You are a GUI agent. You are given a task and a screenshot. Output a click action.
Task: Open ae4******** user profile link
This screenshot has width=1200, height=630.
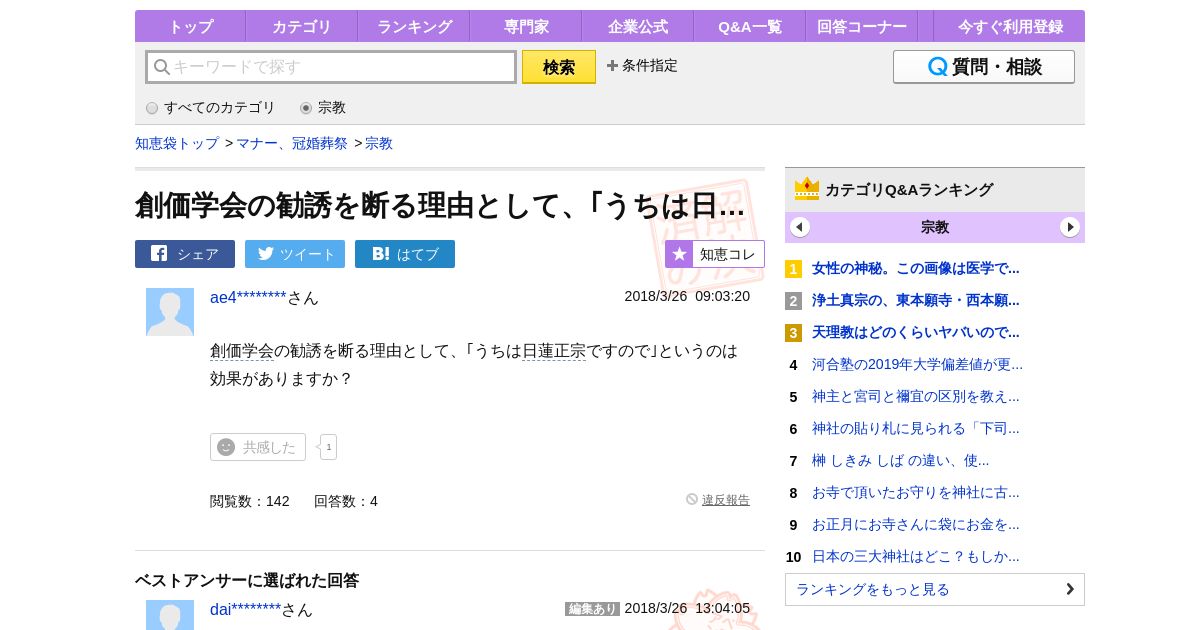(x=248, y=297)
